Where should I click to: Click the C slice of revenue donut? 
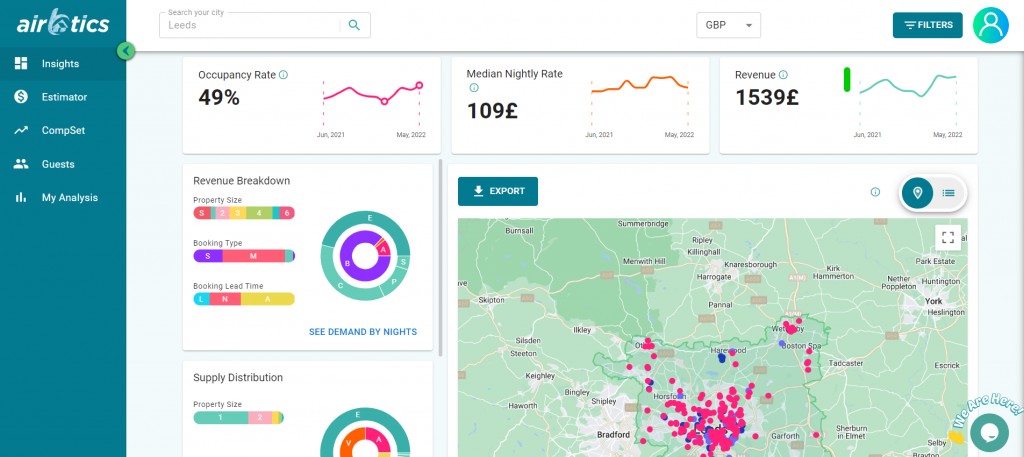click(x=340, y=285)
